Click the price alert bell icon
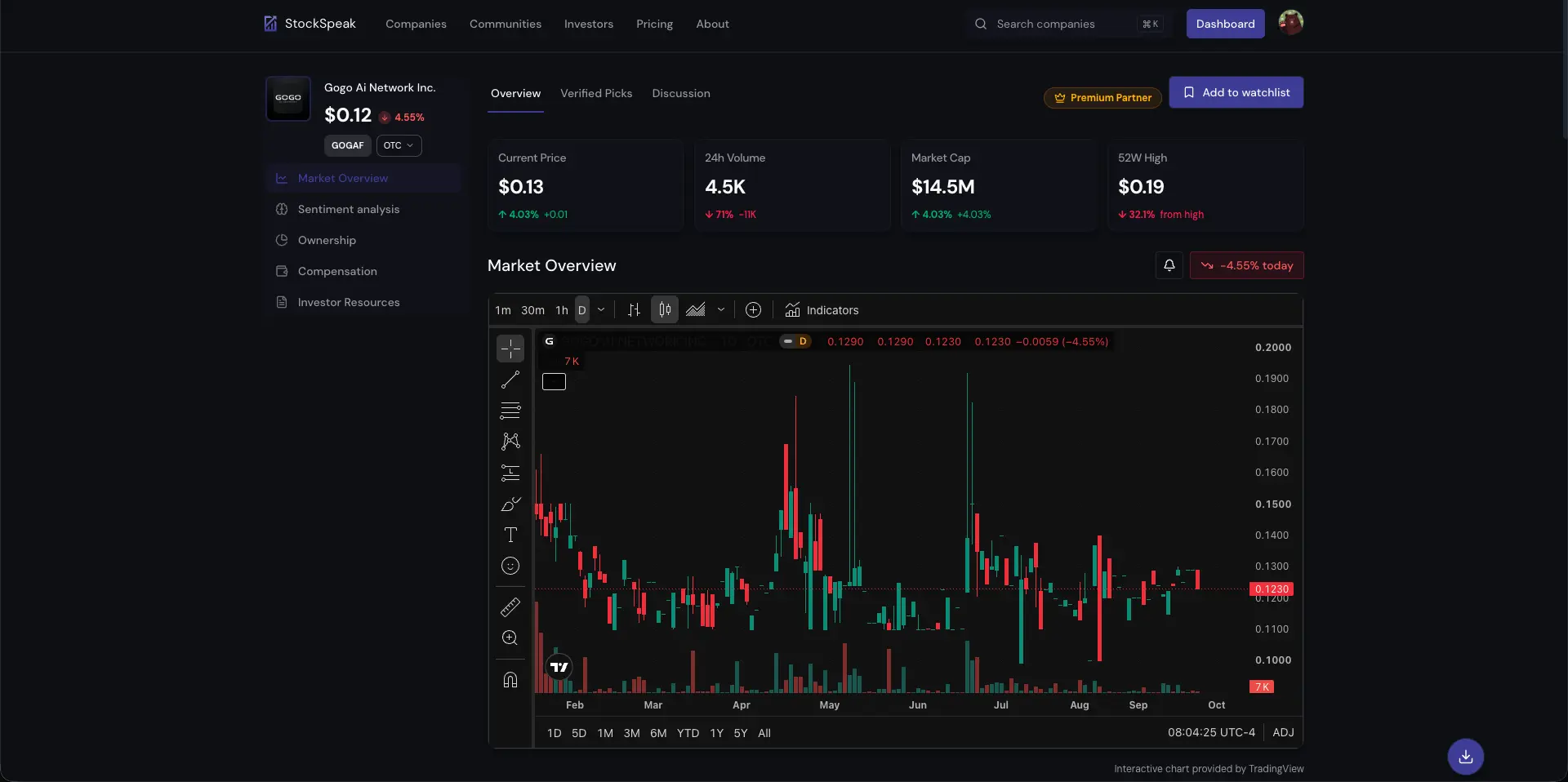1568x782 pixels. click(x=1169, y=265)
